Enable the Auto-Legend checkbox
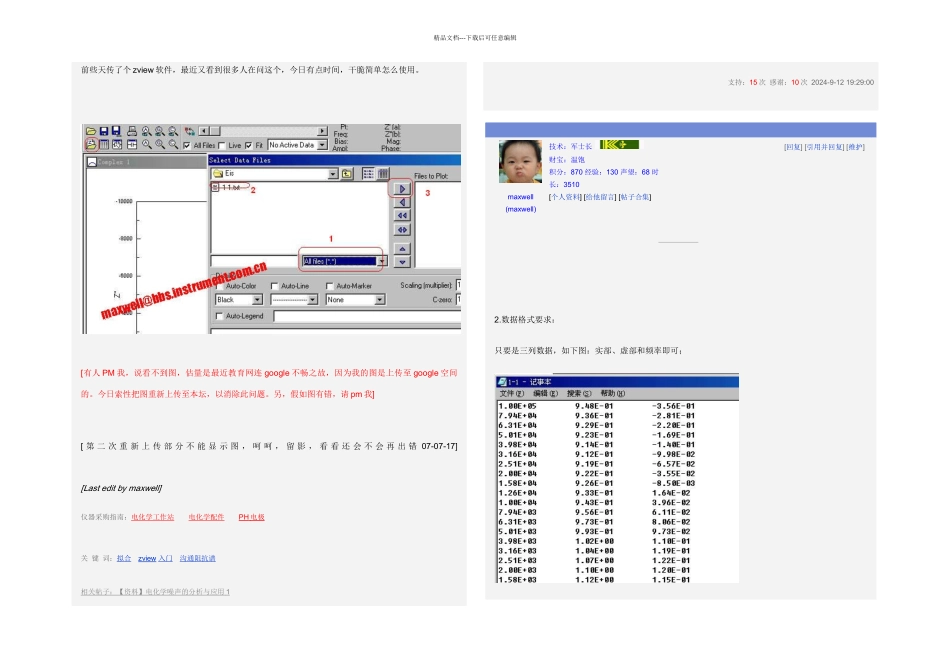Image resolution: width=950 pixels, height=672 pixels. [x=219, y=316]
